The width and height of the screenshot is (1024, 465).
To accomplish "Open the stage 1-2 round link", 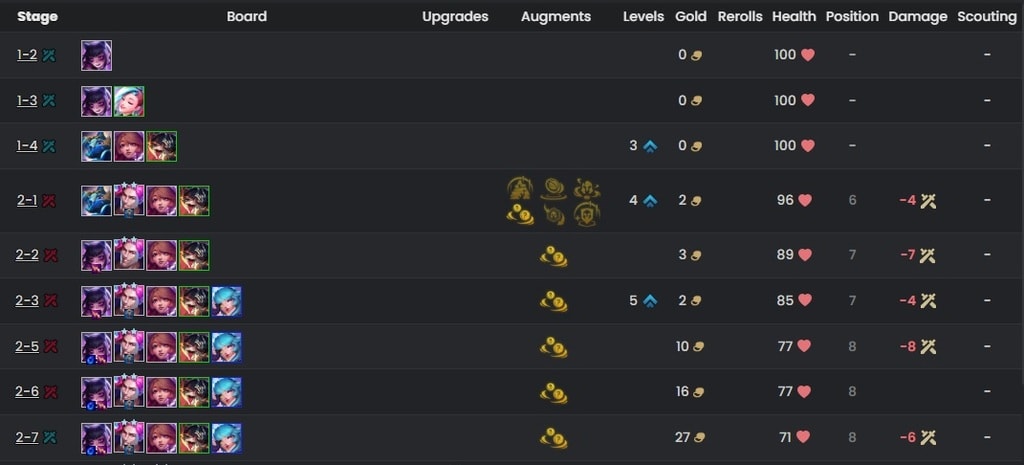I will pyautogui.click(x=27, y=55).
